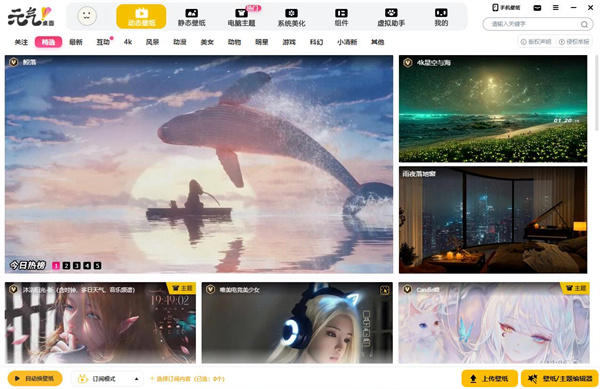Click the 上传壁纸 upload button
Screen dimensions: 600x389
(489, 378)
